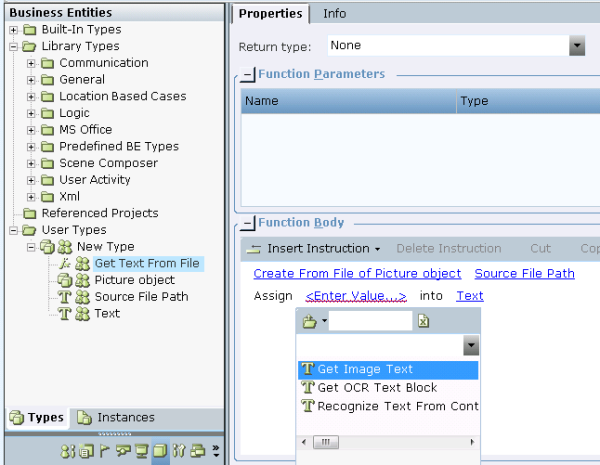Click the person-info icon in bottom toolbar
The image size is (600, 465).
pyautogui.click(x=68, y=451)
